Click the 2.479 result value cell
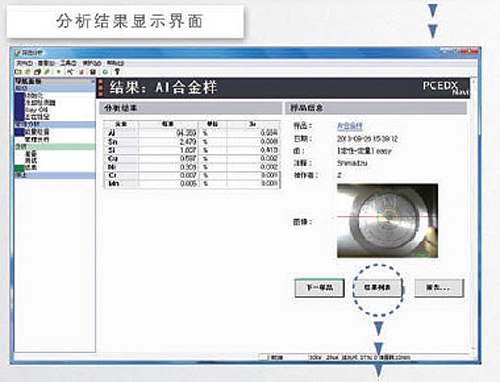 click(x=168, y=142)
